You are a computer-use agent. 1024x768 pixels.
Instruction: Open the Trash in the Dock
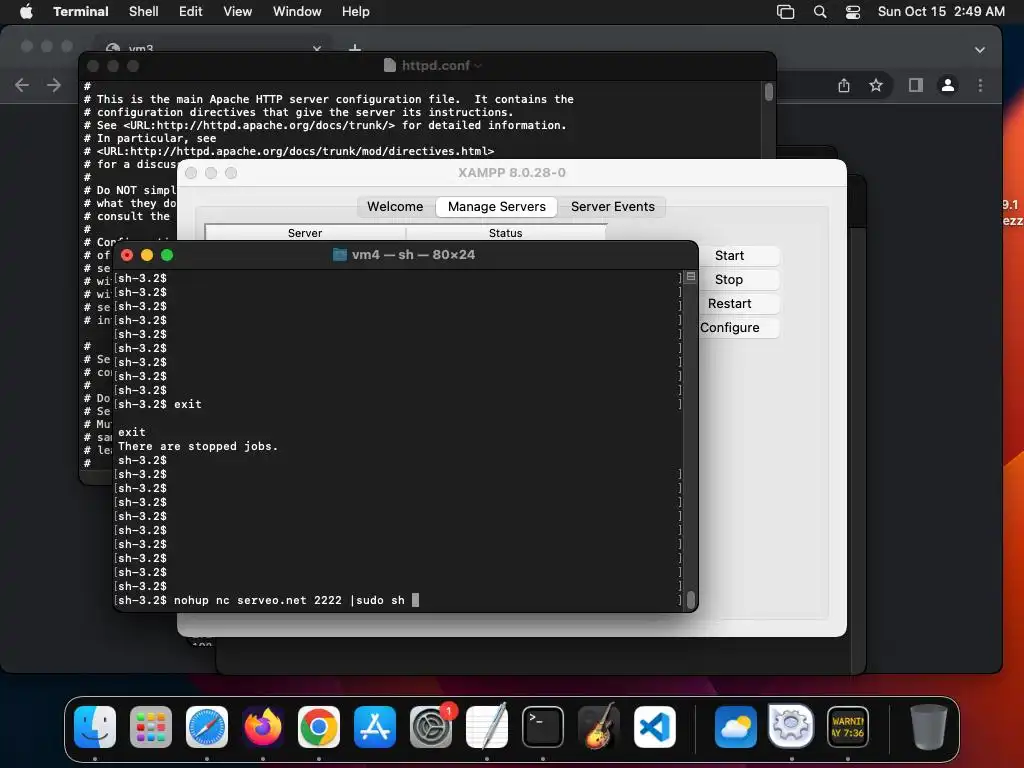(929, 726)
